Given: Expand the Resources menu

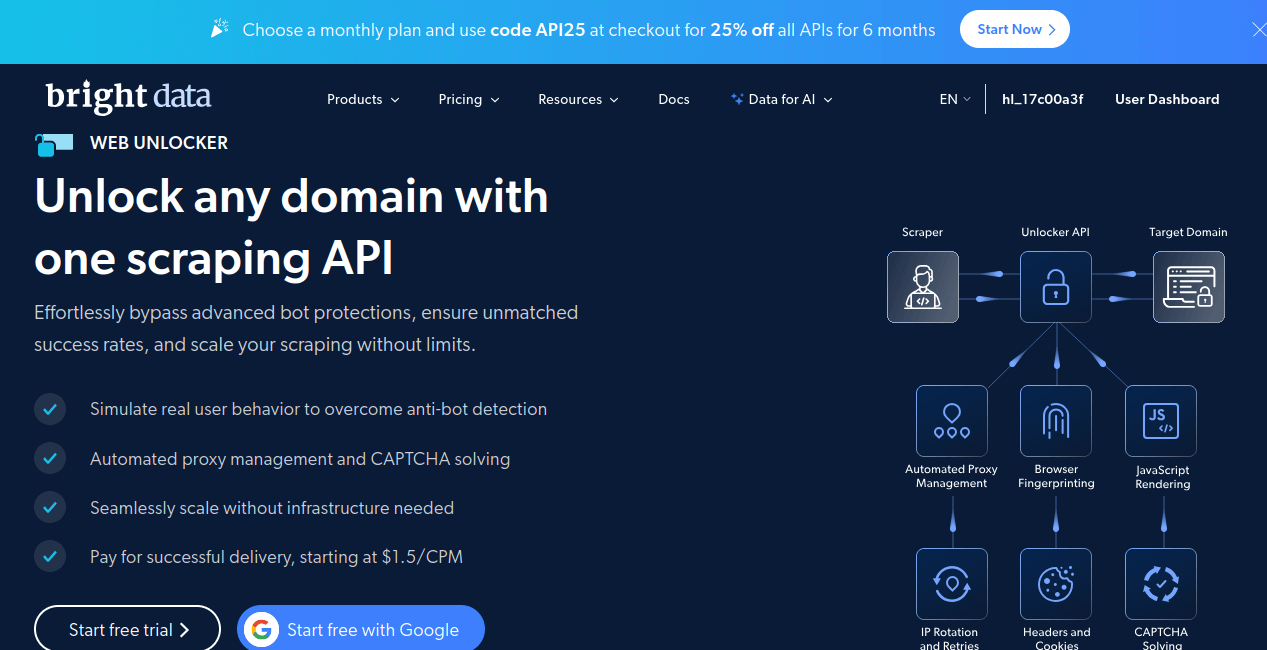Looking at the screenshot, I should pos(578,99).
